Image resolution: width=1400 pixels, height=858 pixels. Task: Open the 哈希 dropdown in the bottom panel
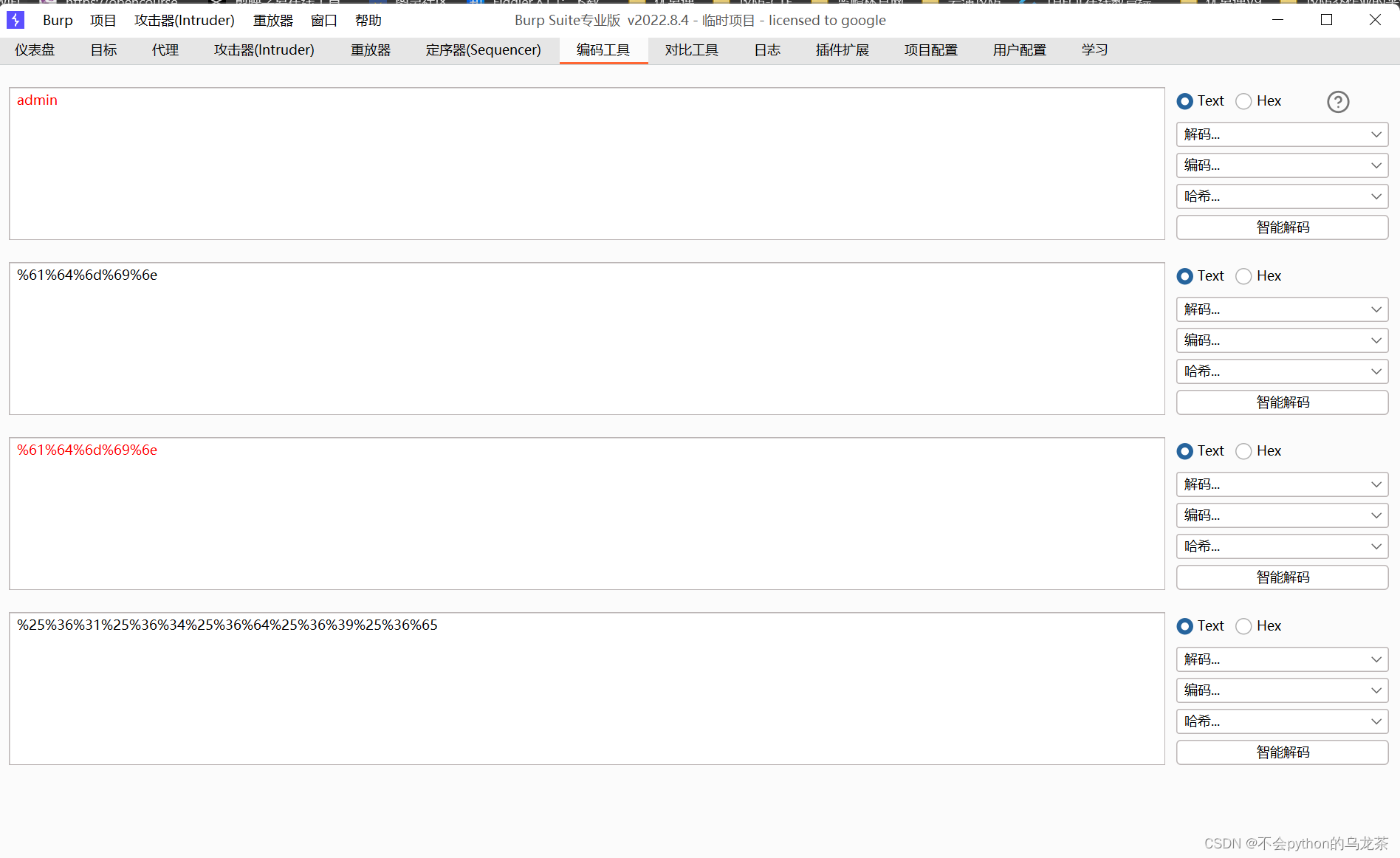[x=1281, y=721]
